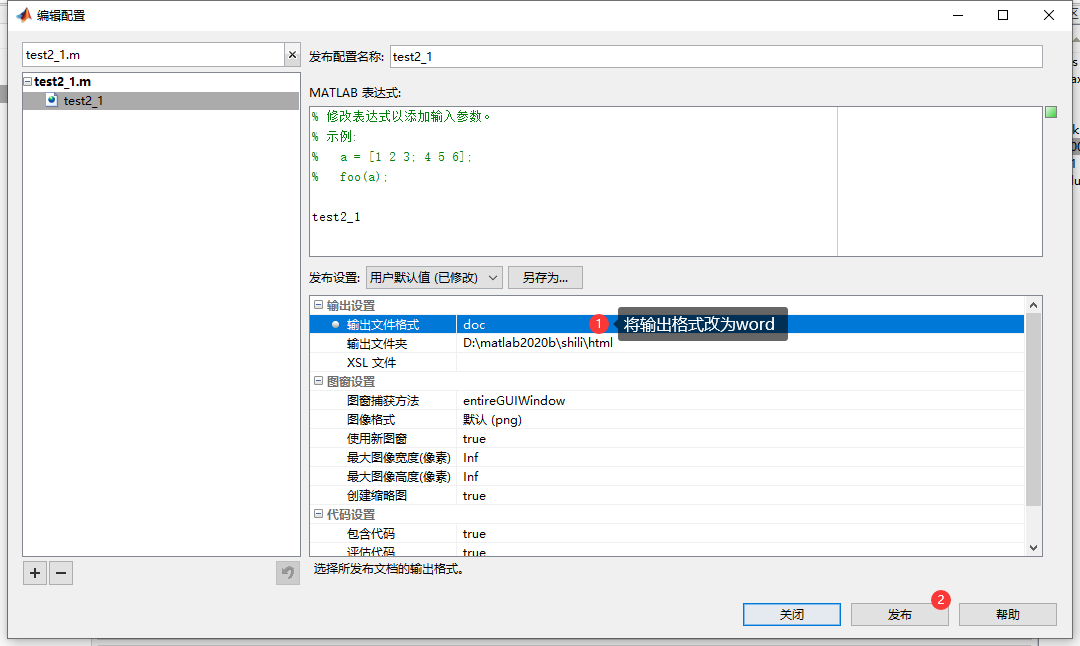Click the 关闭 button
1080x646 pixels.
791,614
